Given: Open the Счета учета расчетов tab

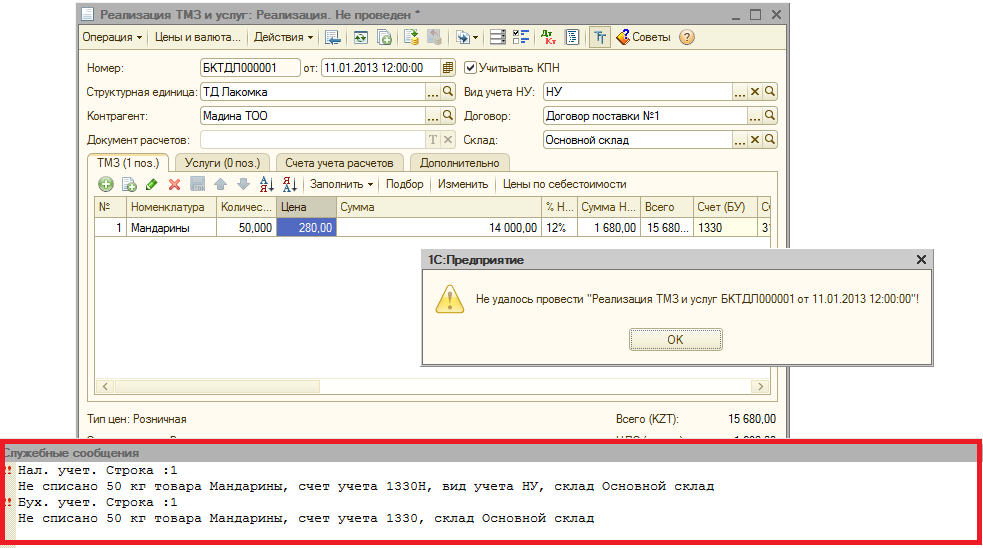Looking at the screenshot, I should pyautogui.click(x=338, y=162).
